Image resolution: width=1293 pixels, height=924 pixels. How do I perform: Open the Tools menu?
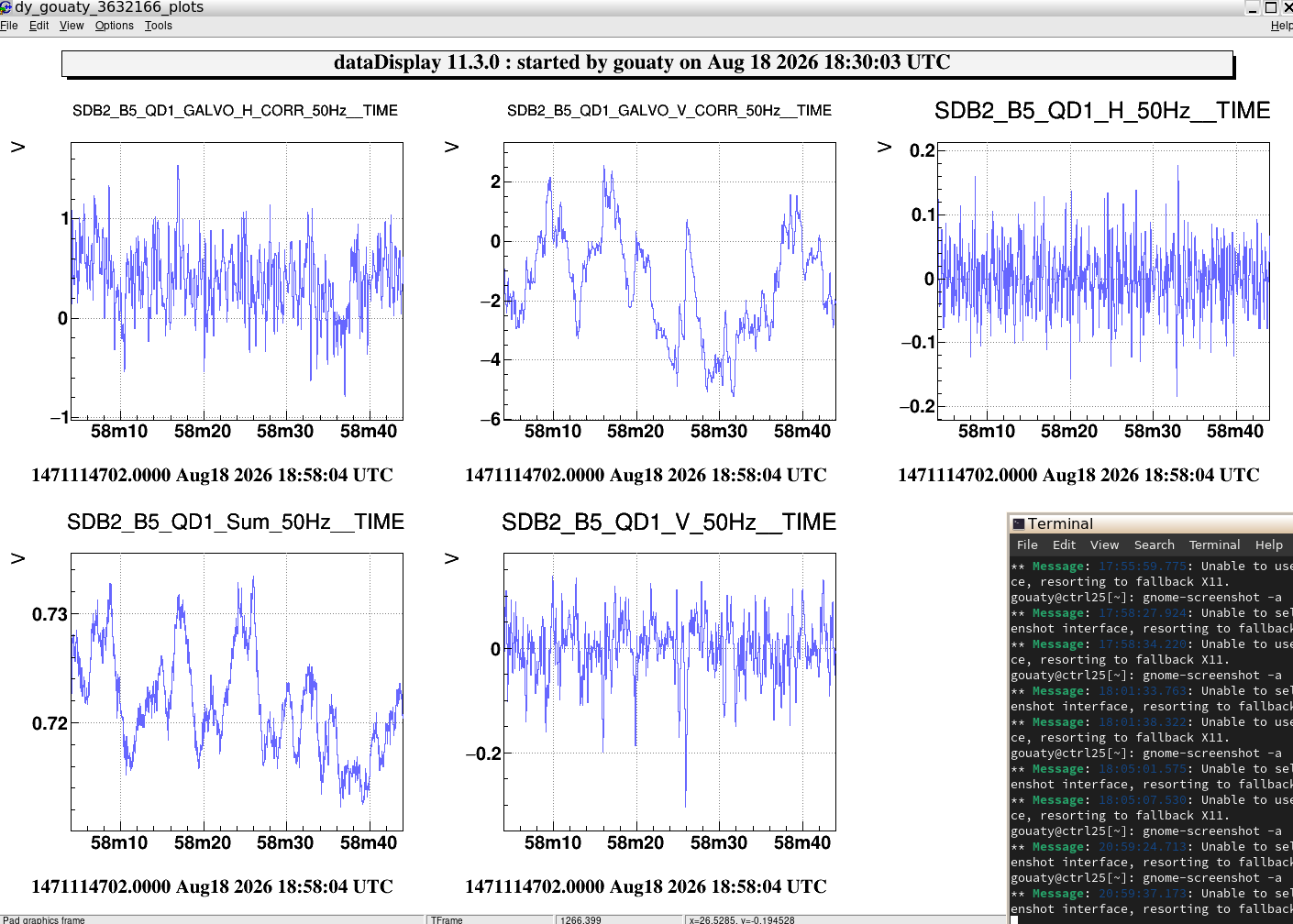click(159, 26)
